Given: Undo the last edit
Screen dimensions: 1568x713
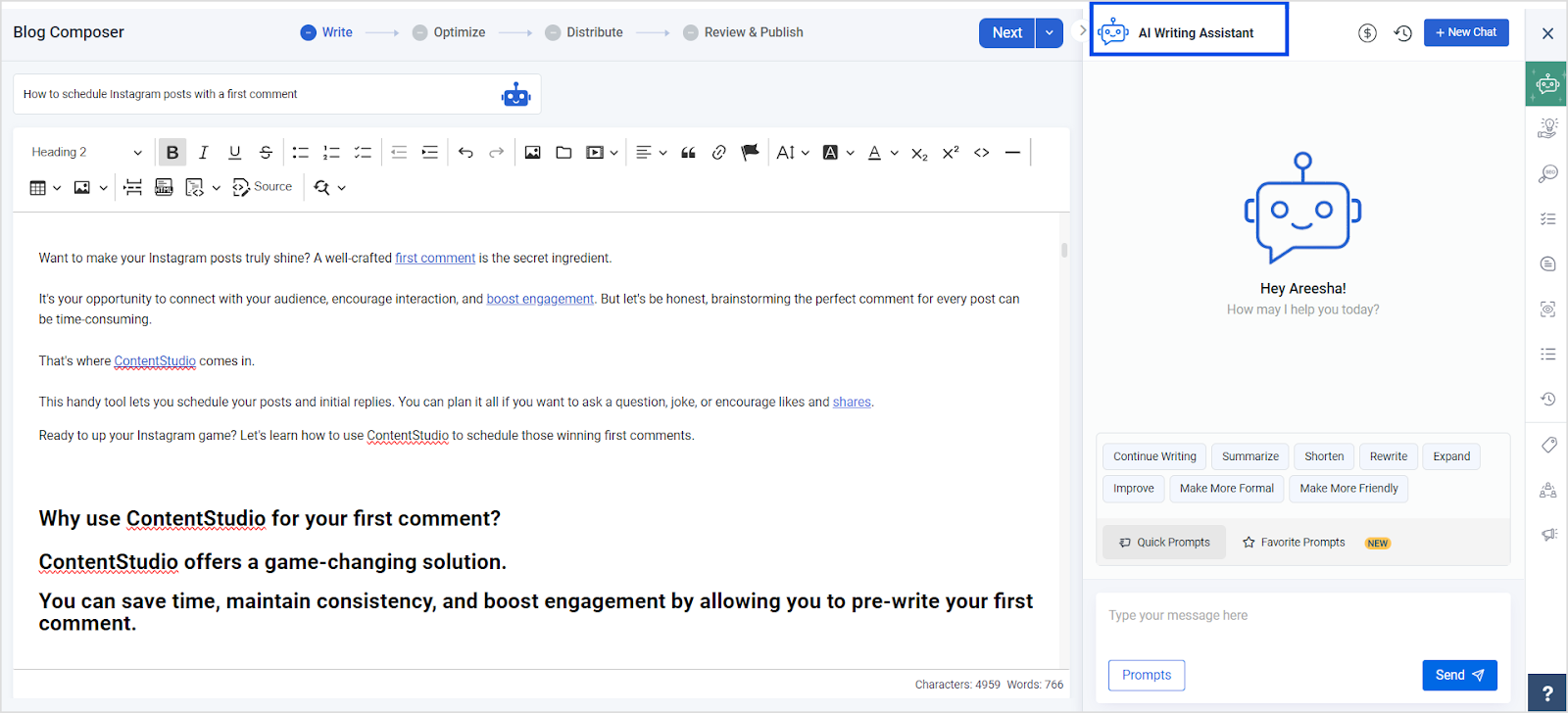Looking at the screenshot, I should click(465, 152).
